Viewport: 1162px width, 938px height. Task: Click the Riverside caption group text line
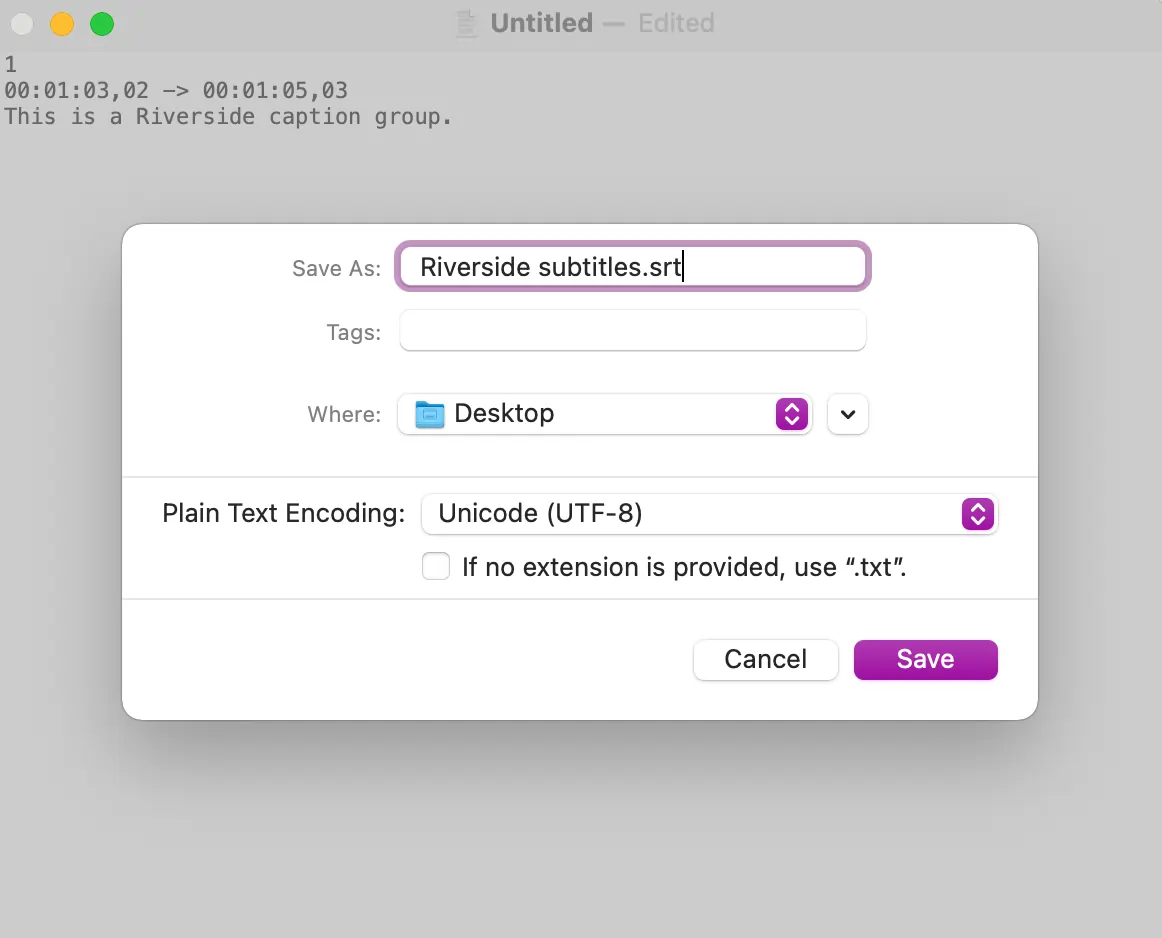228,117
